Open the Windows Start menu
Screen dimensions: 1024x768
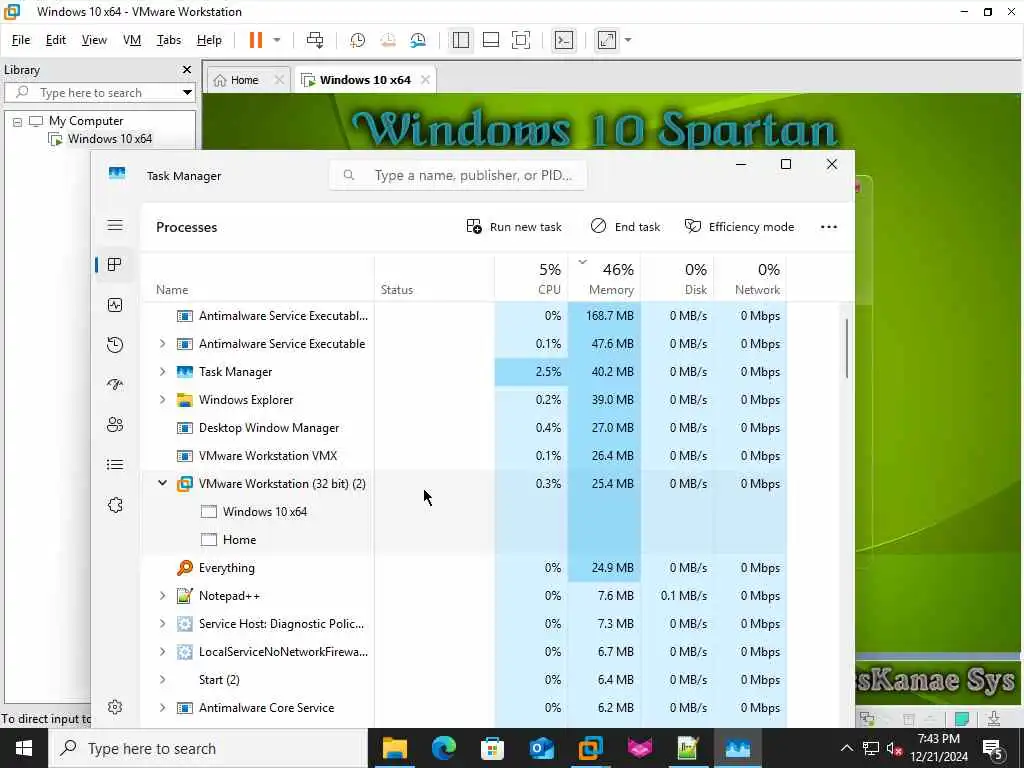point(24,748)
